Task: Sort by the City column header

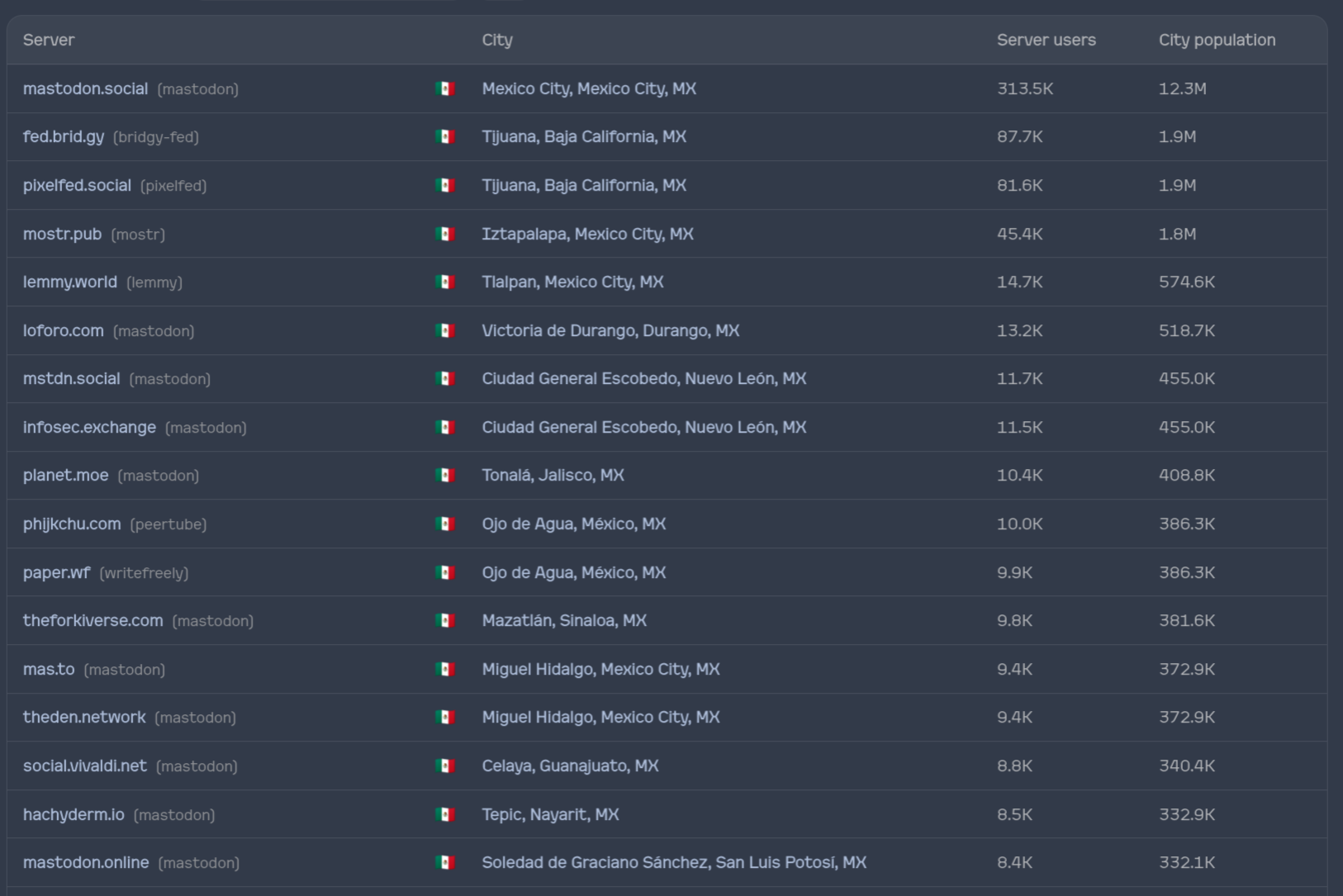Action: point(497,40)
